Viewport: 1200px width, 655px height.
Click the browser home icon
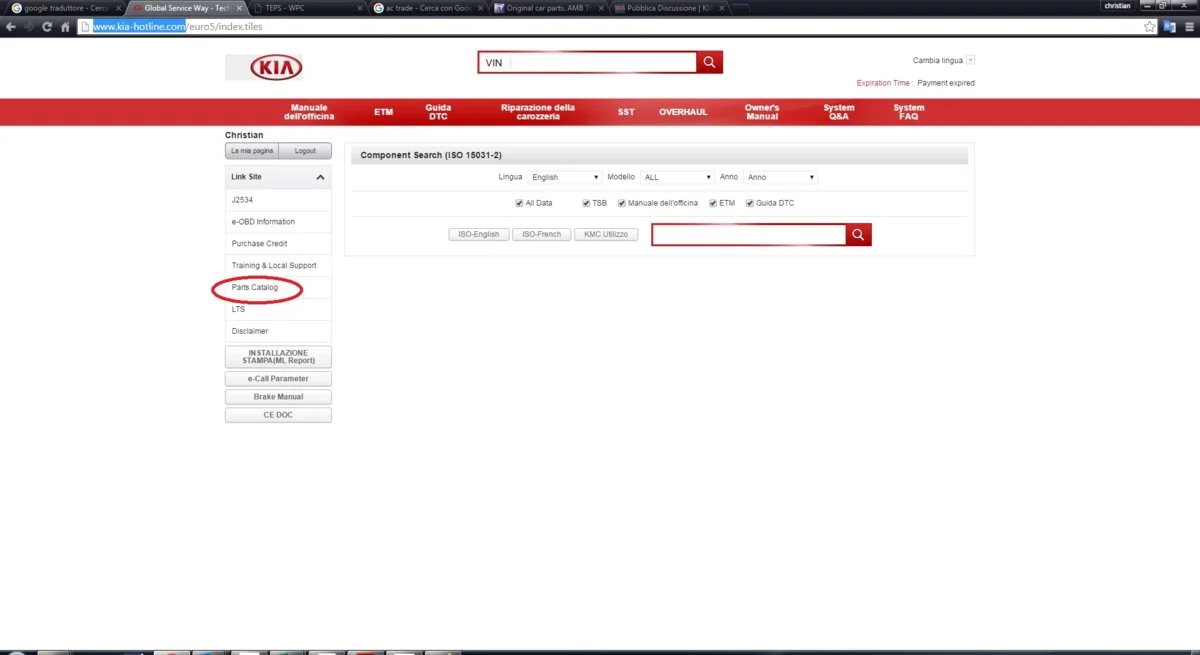(x=65, y=26)
